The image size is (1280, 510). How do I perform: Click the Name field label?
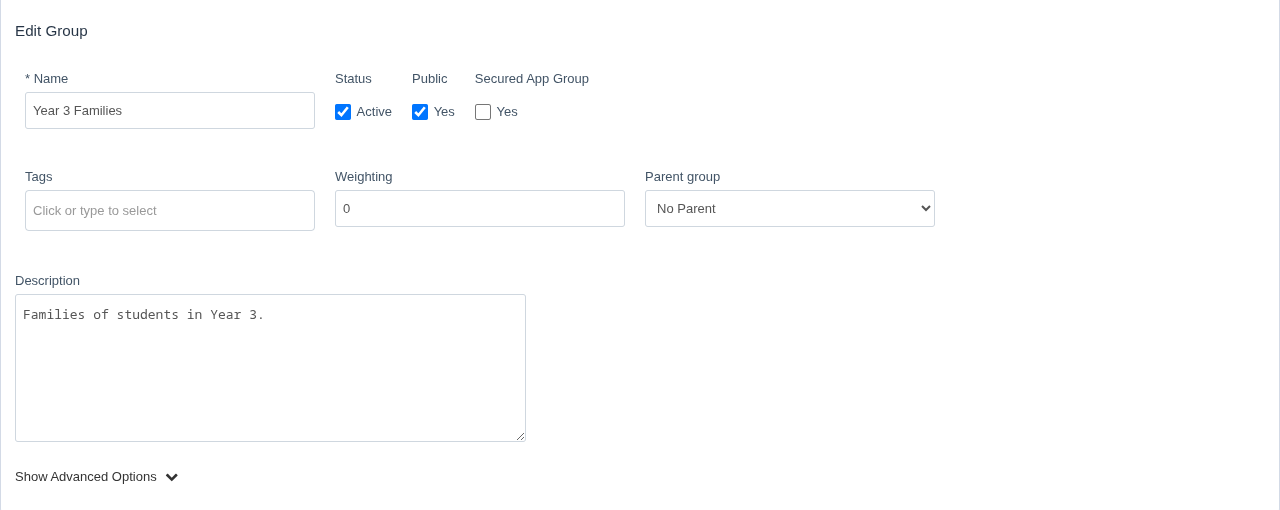click(47, 79)
